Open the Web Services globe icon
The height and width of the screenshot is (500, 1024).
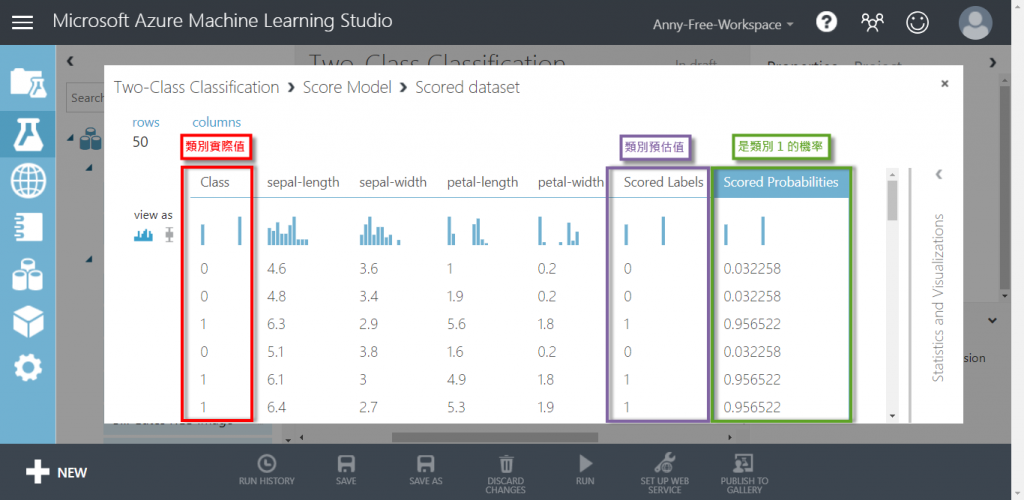pyautogui.click(x=28, y=181)
